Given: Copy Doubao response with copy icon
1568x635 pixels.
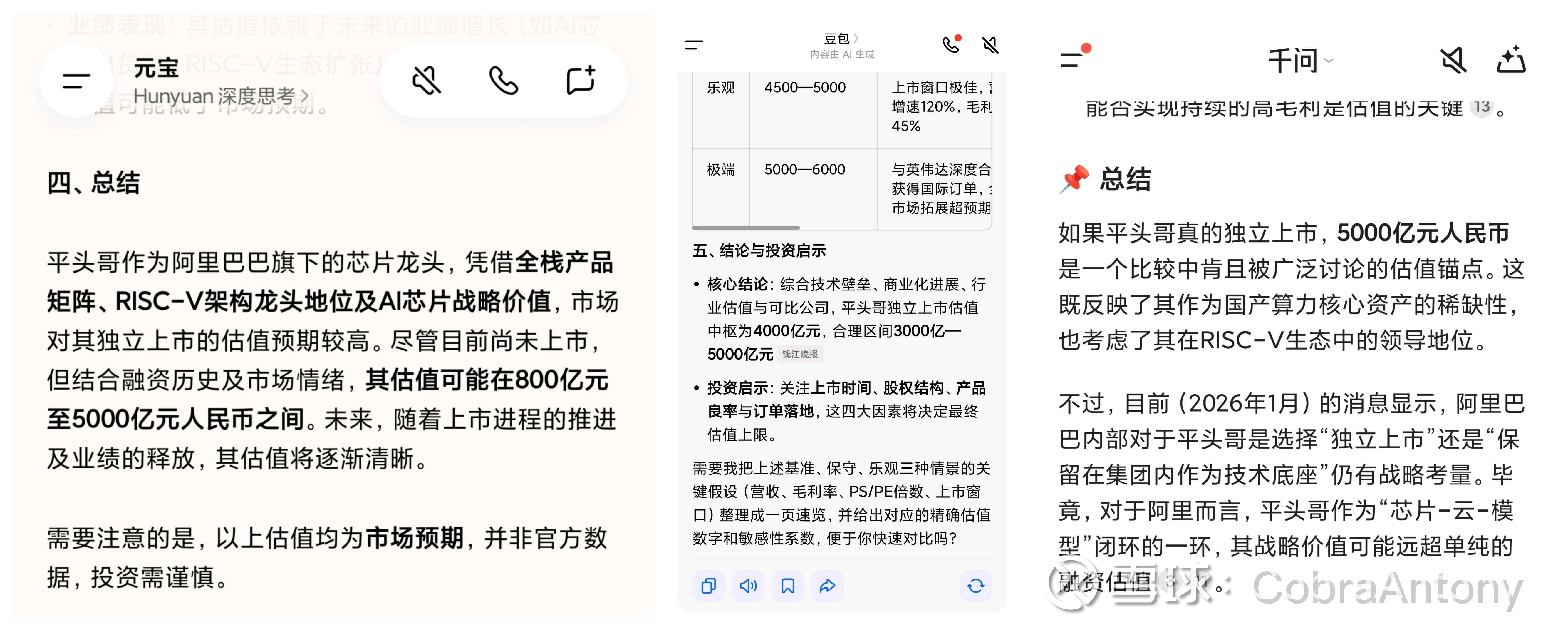Looking at the screenshot, I should pos(709,586).
